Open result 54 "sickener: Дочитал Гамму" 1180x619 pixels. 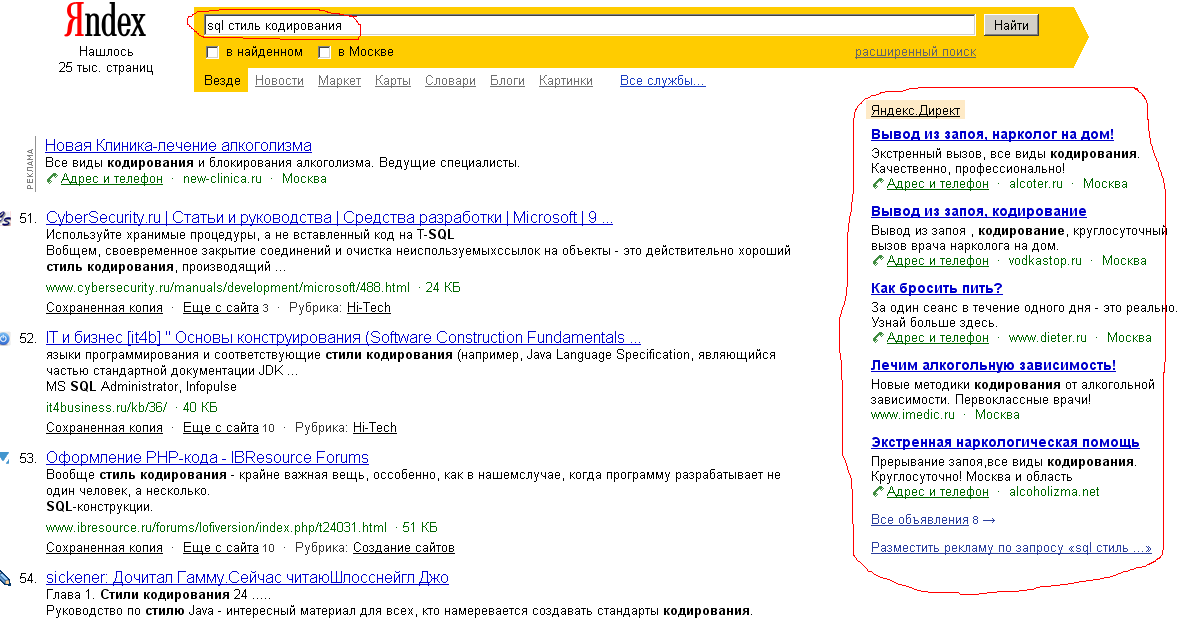pyautogui.click(x=247, y=578)
